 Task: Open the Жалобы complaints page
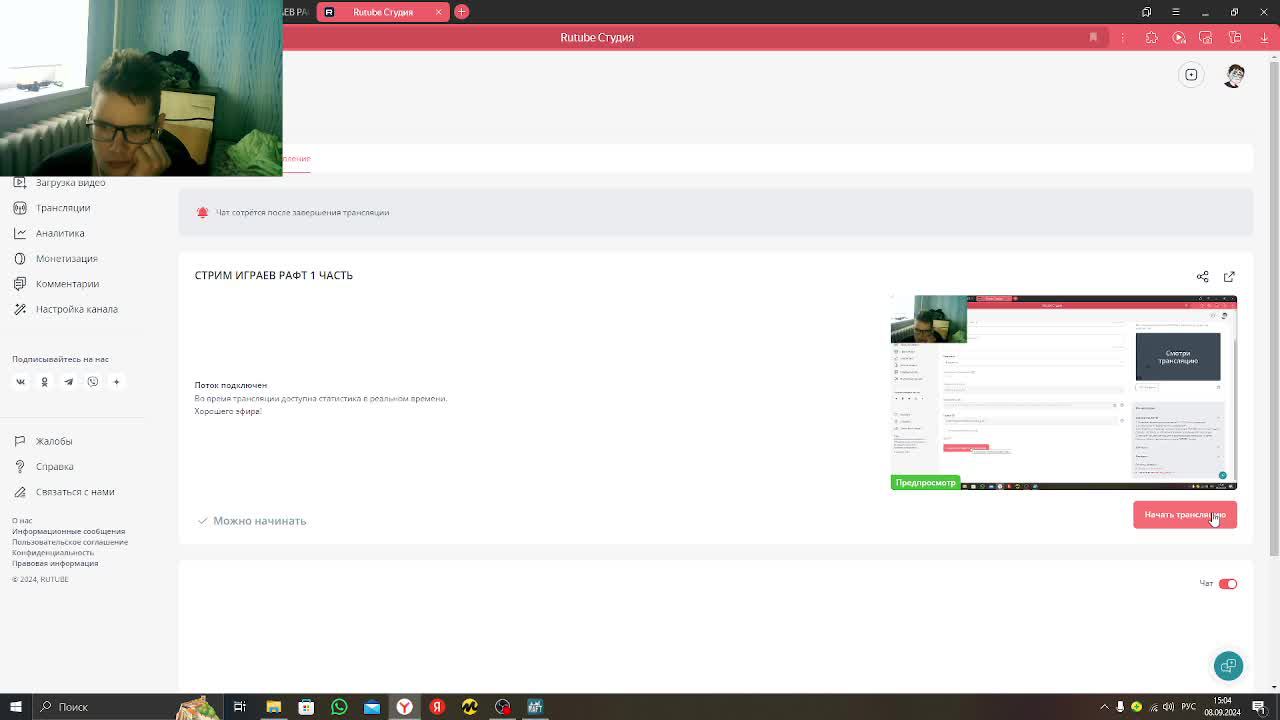[x=43, y=441]
